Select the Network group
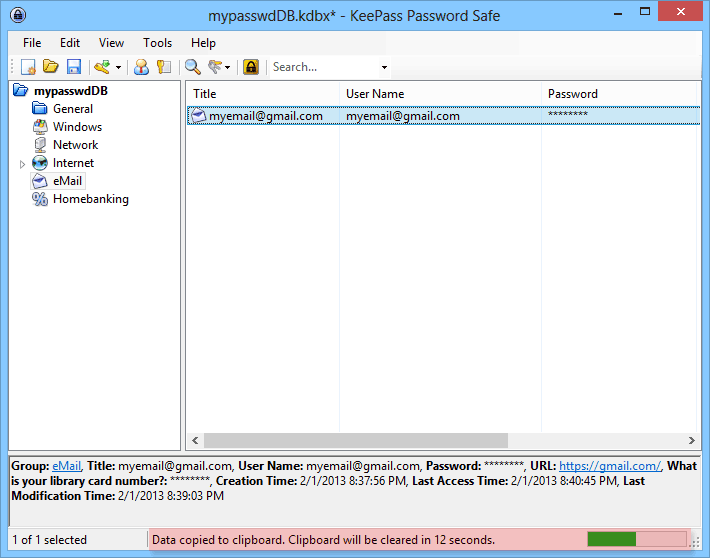710x558 pixels. pyautogui.click(x=75, y=145)
